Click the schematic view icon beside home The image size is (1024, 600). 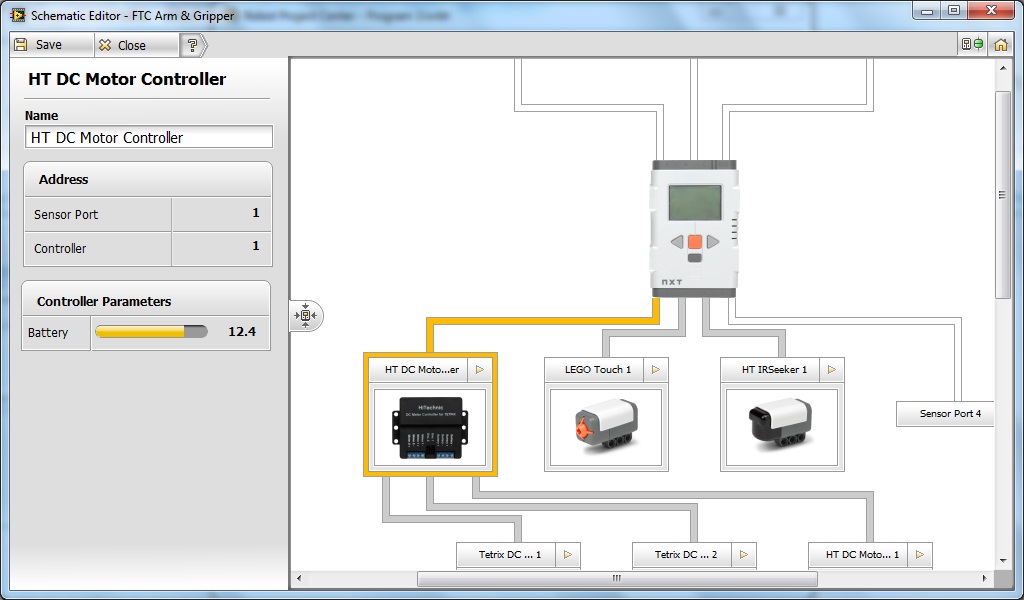[x=971, y=45]
